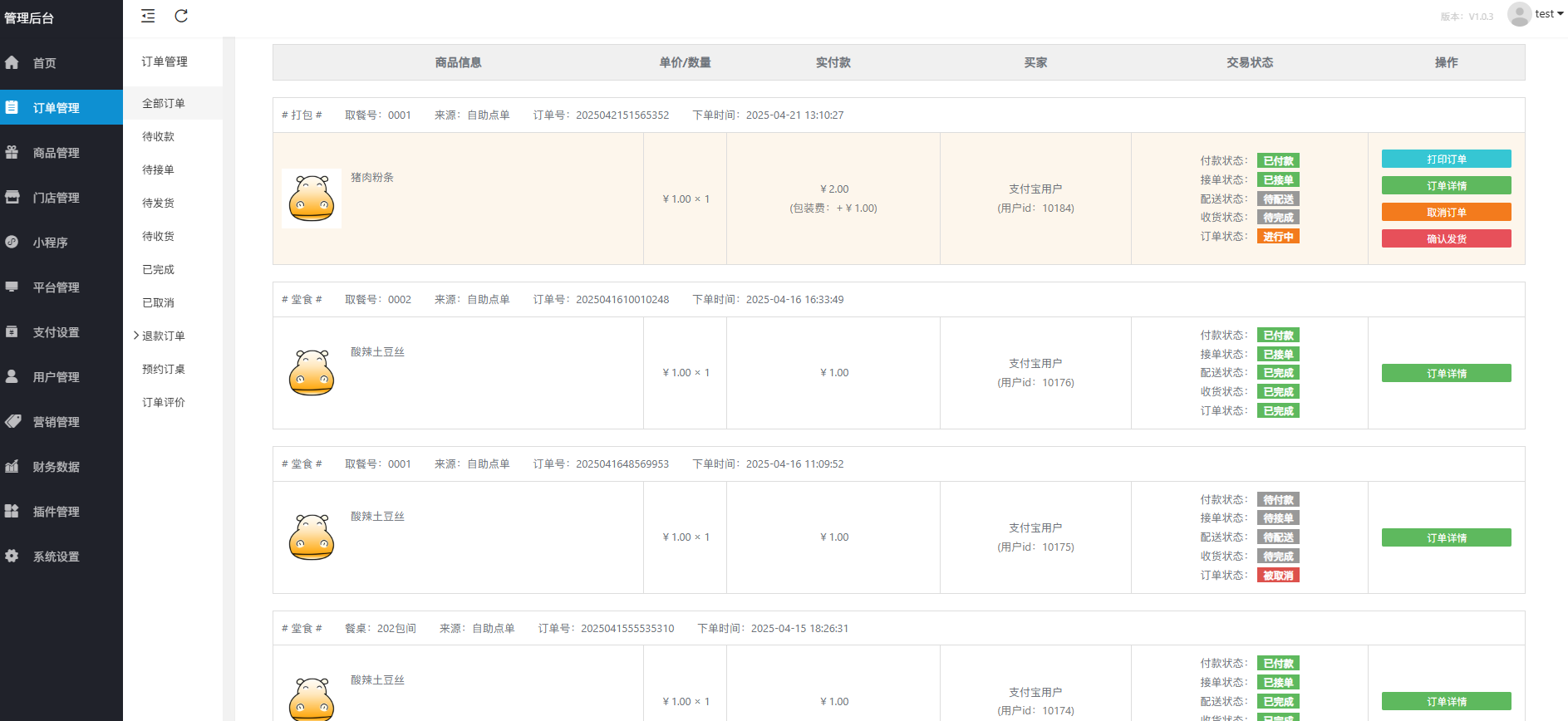Click the home icon beside 首页

coord(12,62)
